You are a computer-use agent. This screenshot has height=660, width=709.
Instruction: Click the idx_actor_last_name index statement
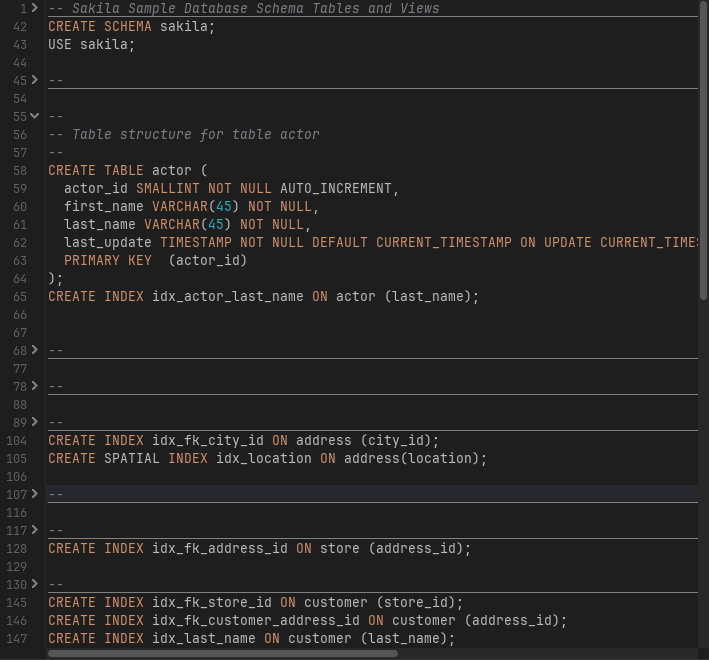click(264, 296)
